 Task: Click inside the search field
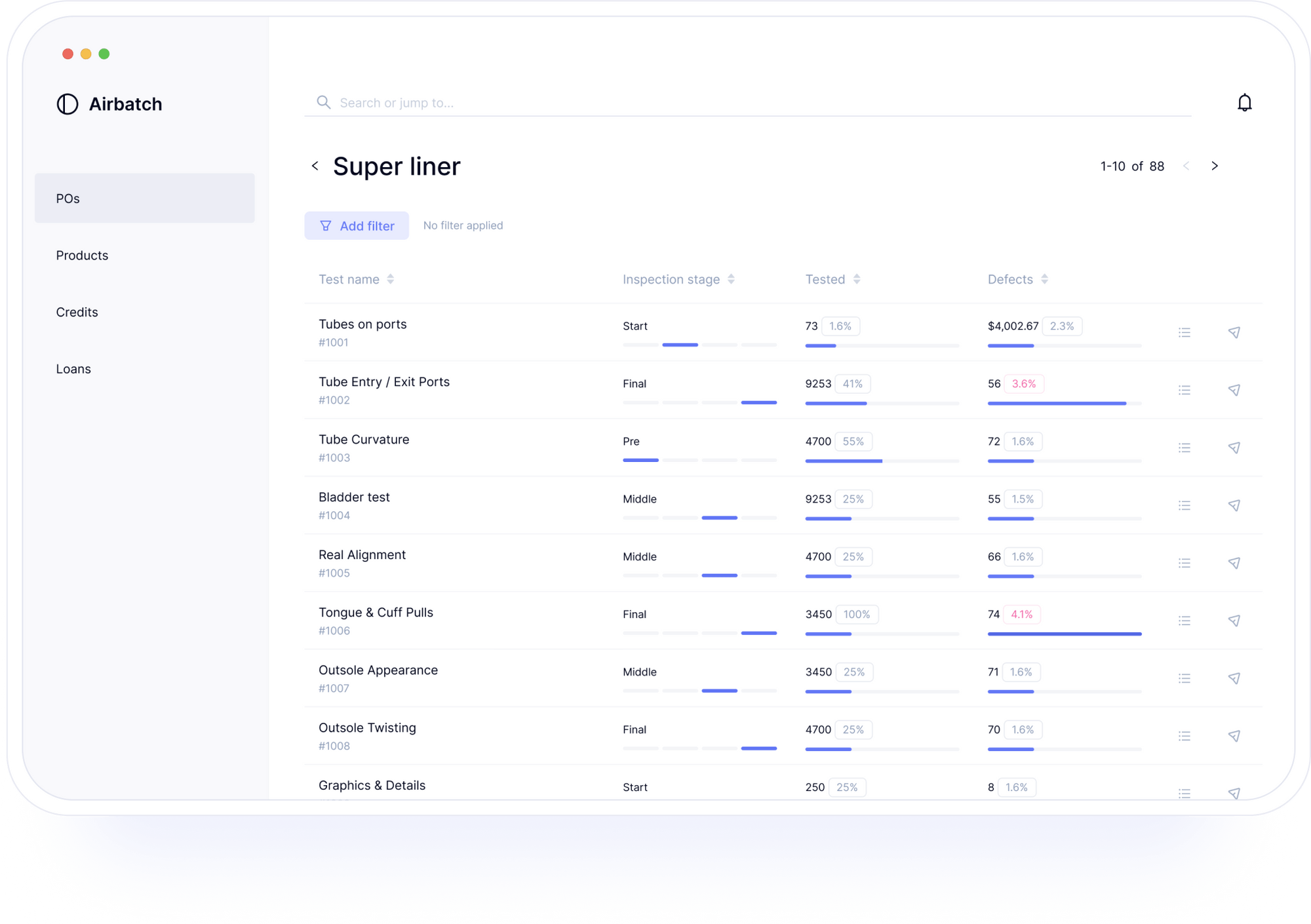[590, 102]
